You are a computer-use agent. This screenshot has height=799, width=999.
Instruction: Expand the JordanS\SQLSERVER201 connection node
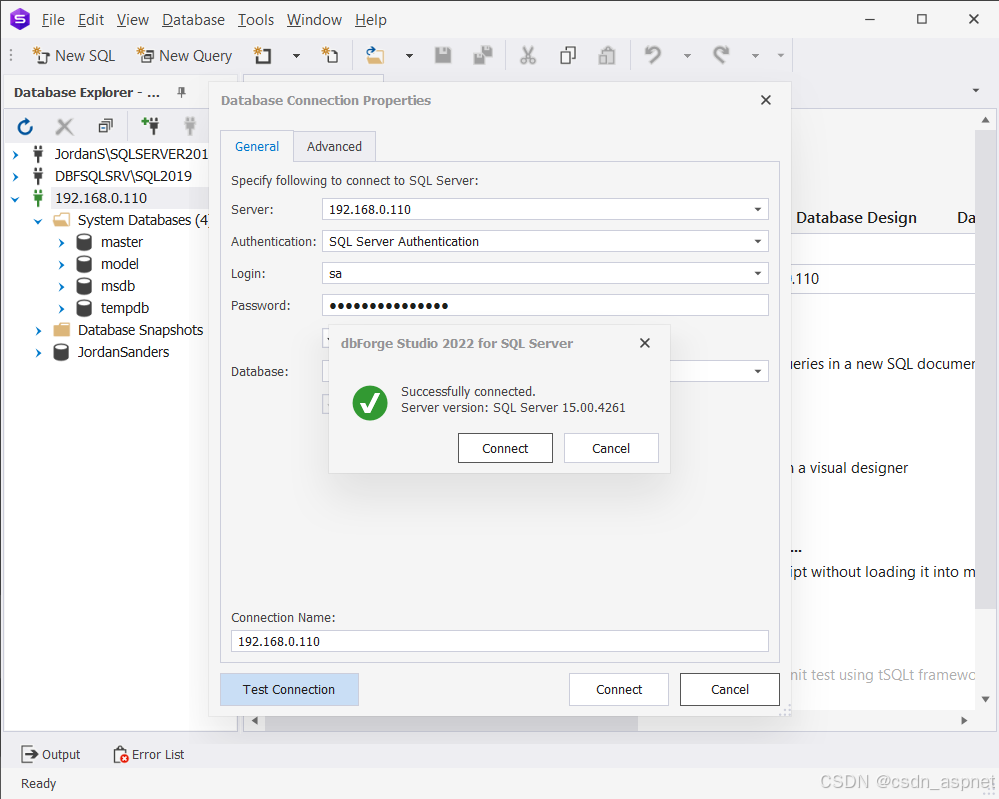click(16, 154)
